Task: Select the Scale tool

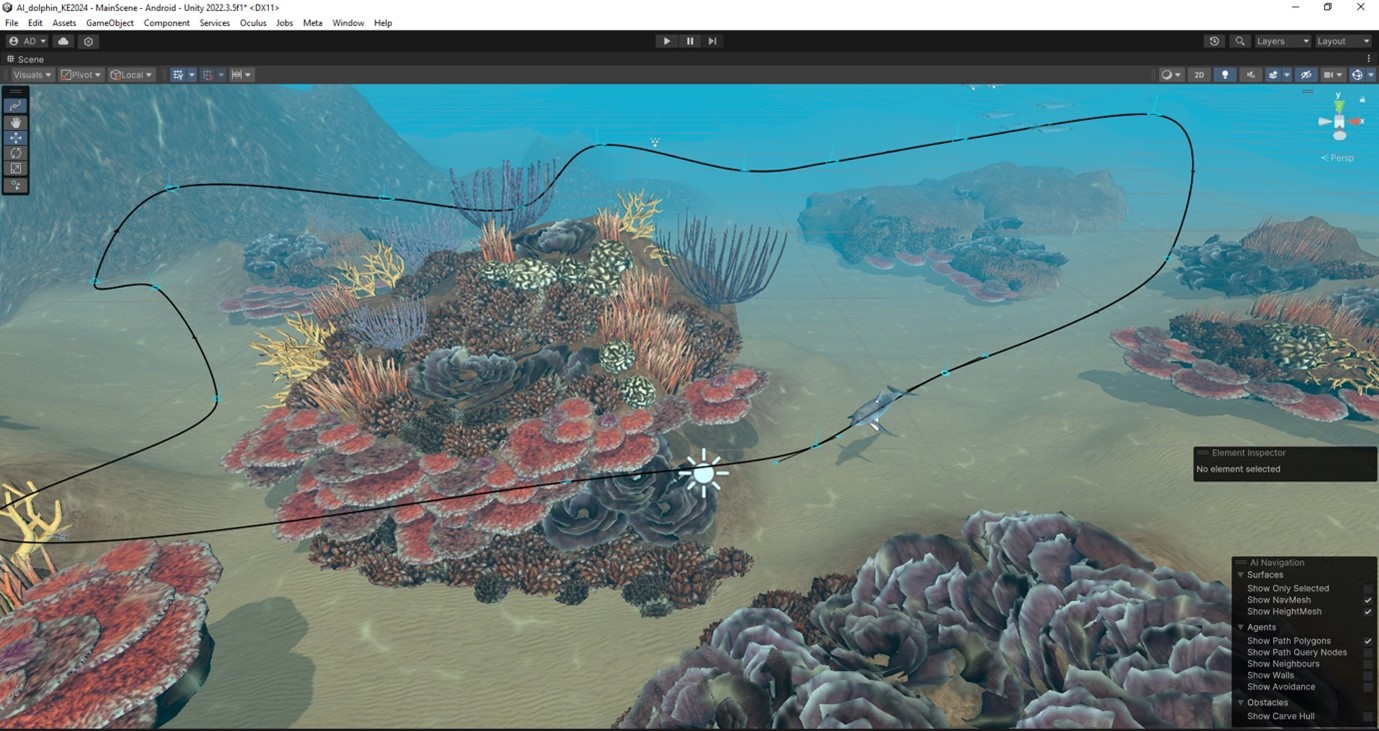Action: [15, 169]
